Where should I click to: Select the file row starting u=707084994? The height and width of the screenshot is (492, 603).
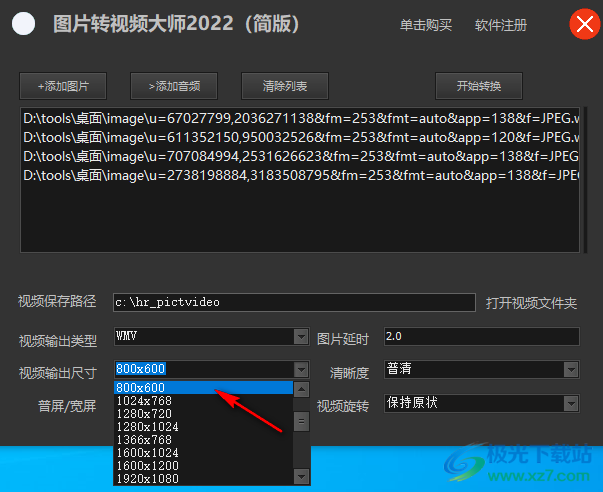click(x=300, y=157)
